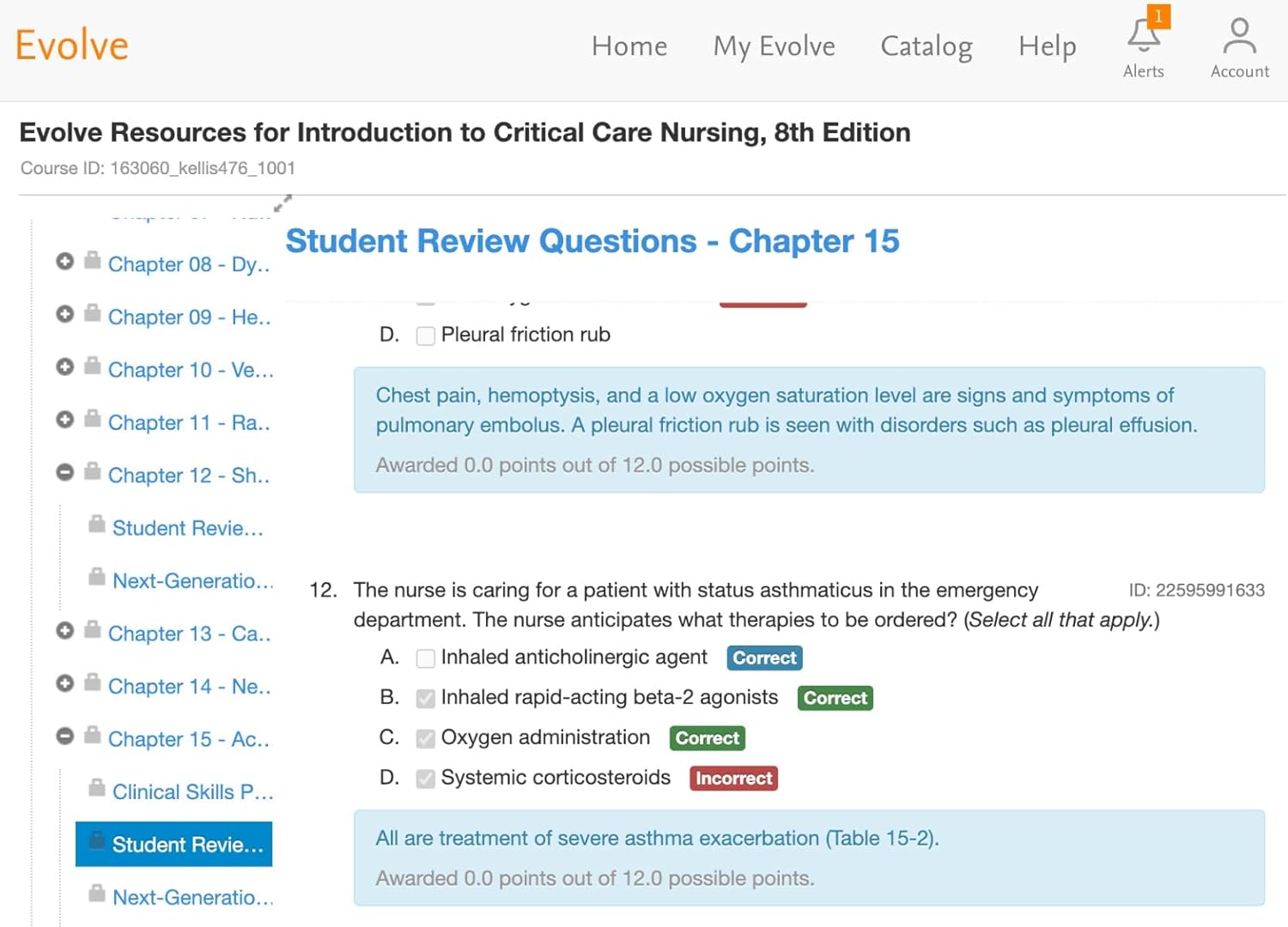Click lock icon beside Chapter 10
The image size is (1288, 927).
tap(94, 367)
